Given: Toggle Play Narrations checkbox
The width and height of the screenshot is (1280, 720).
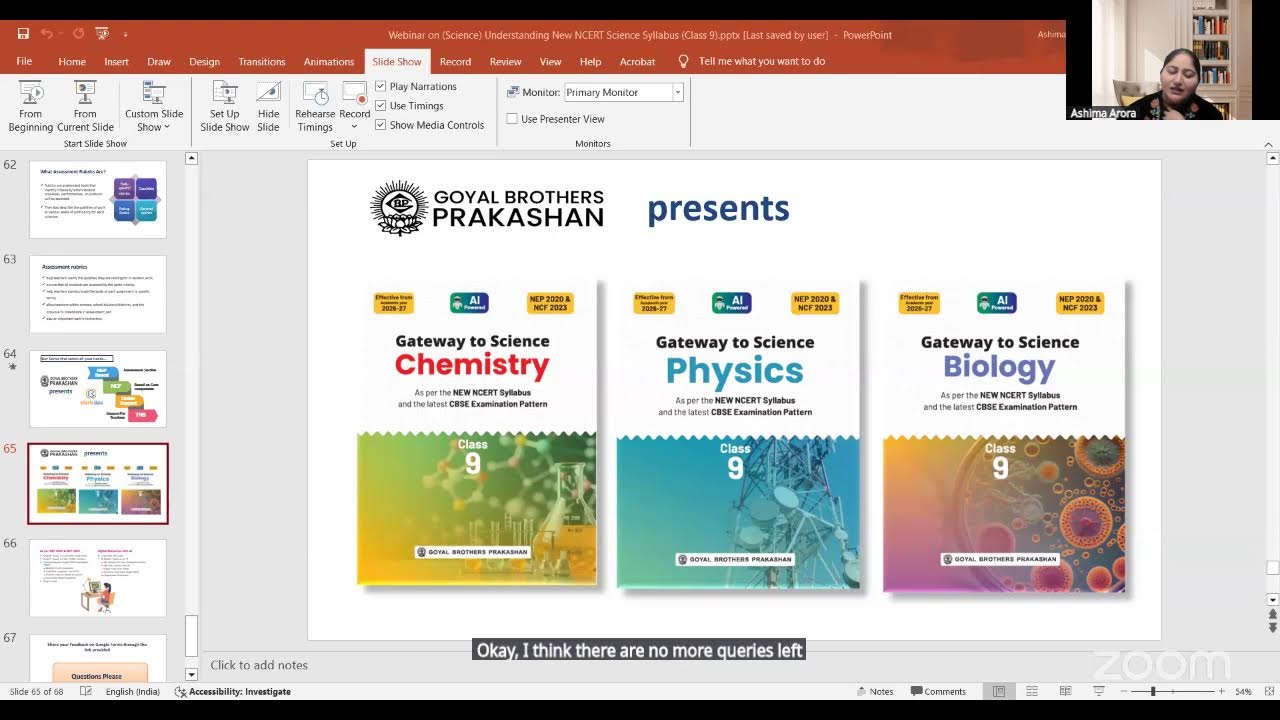Looking at the screenshot, I should (x=380, y=87).
